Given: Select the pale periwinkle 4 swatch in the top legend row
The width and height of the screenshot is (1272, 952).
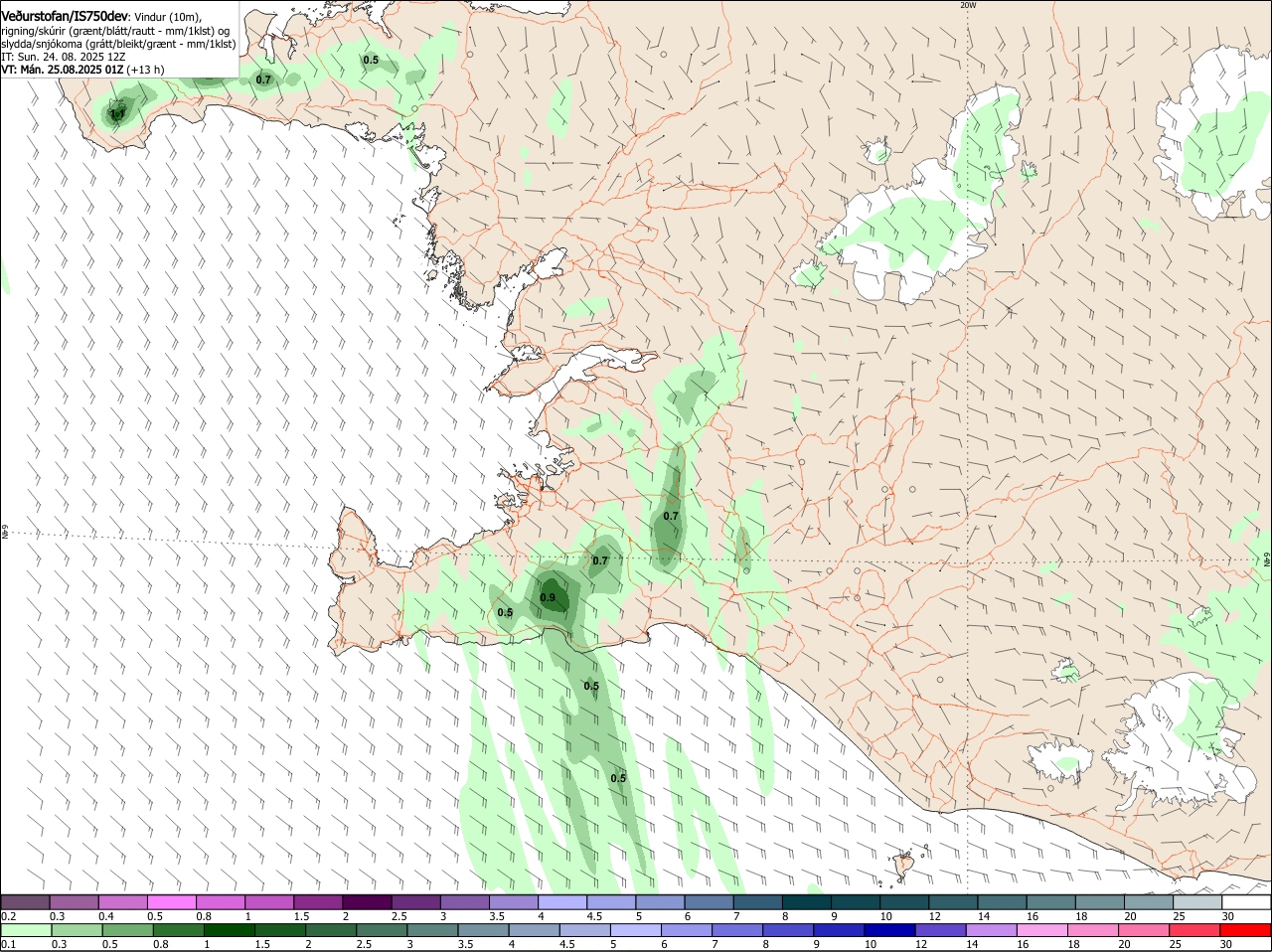Looking at the screenshot, I should [562, 902].
